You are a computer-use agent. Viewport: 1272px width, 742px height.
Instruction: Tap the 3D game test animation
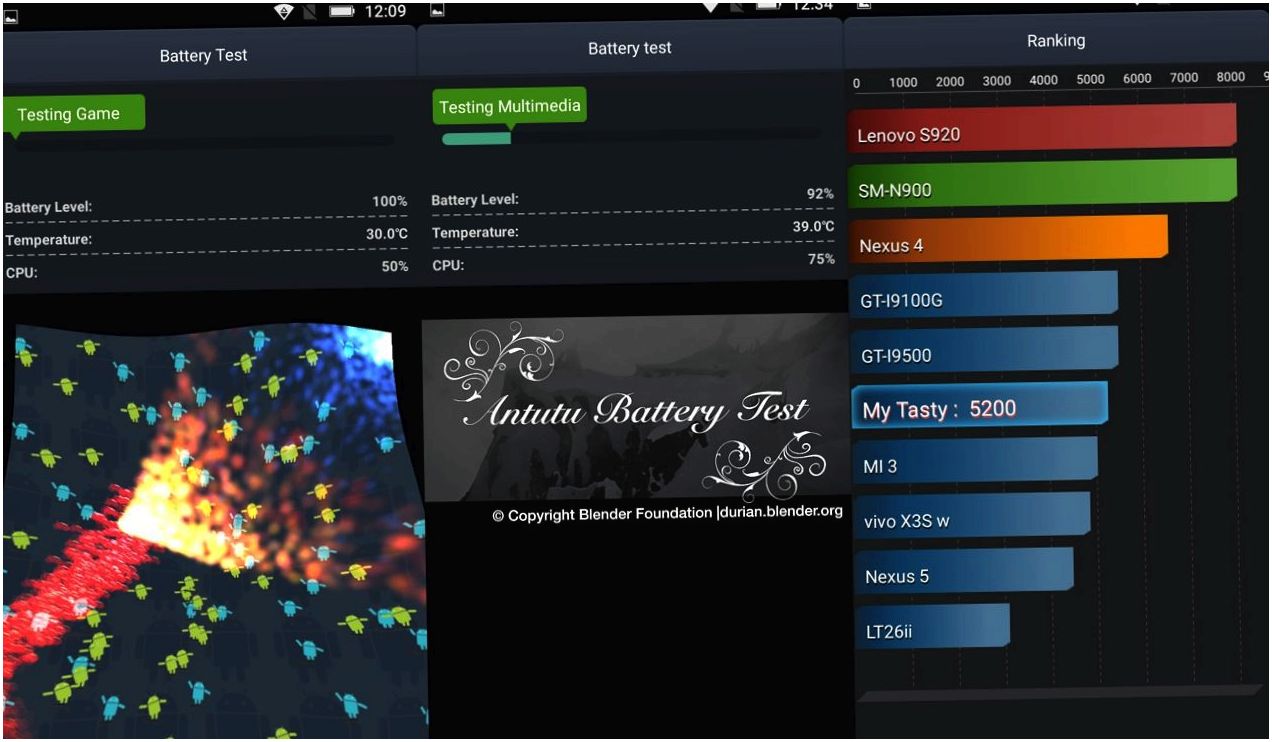coord(214,530)
